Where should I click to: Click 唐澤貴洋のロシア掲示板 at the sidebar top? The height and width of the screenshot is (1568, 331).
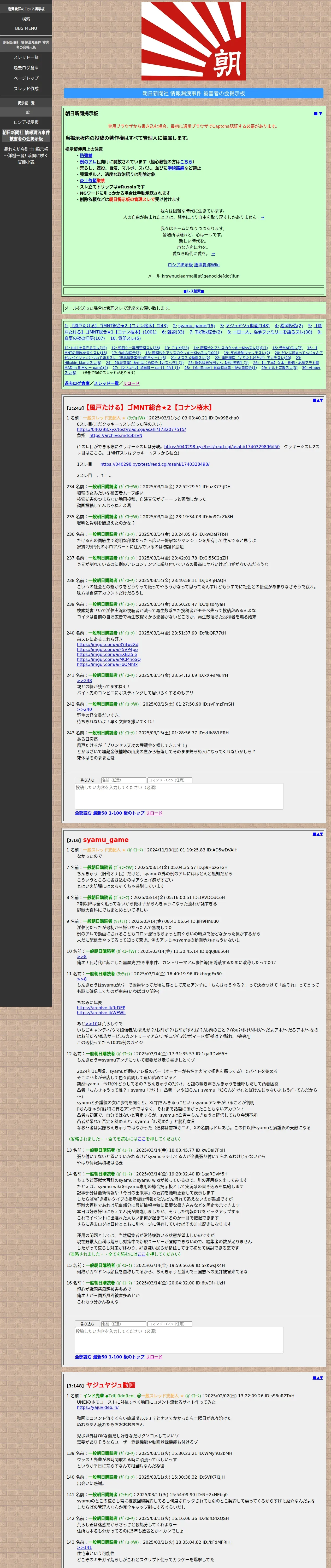pyautogui.click(x=26, y=9)
